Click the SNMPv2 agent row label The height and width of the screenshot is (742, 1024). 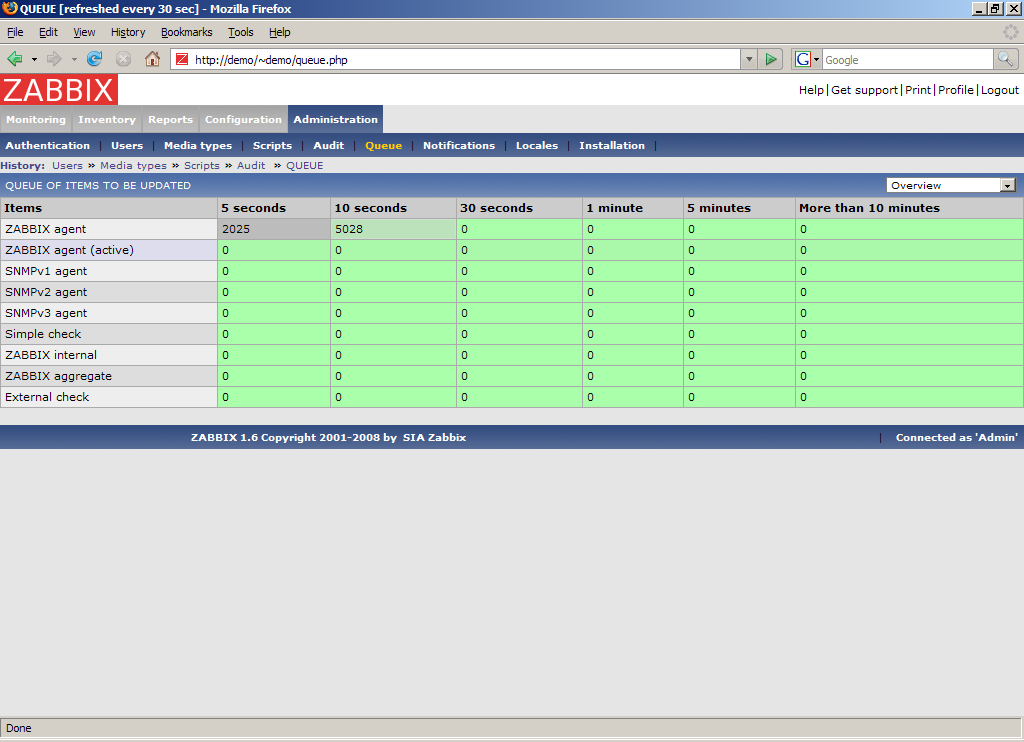tap(46, 292)
